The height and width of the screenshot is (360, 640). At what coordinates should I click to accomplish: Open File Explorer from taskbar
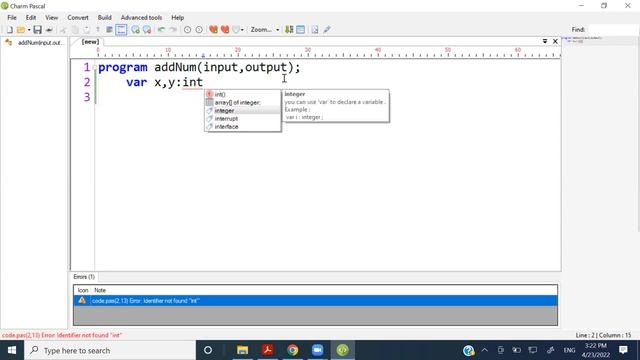[x=242, y=350]
